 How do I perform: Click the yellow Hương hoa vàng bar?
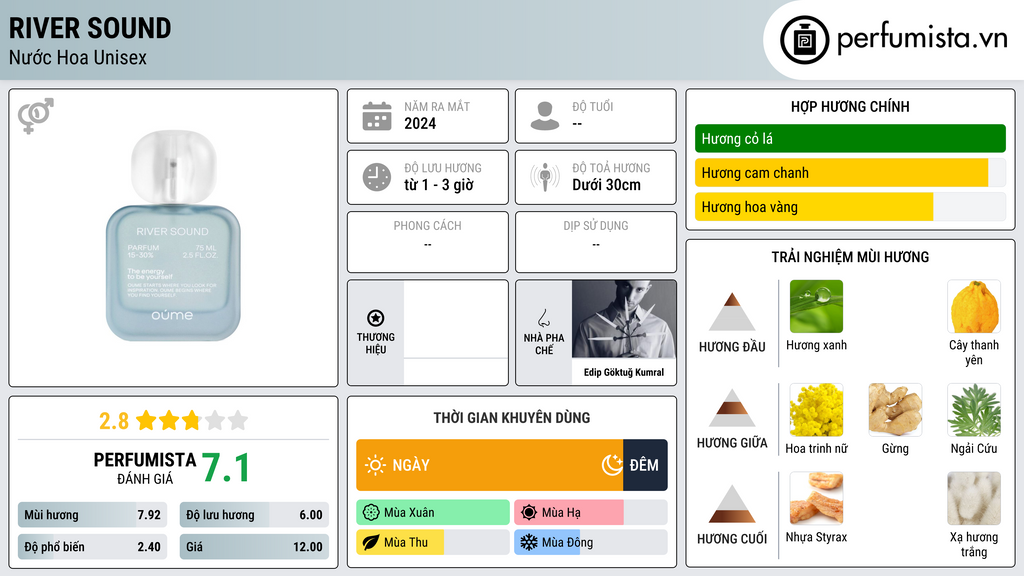pyautogui.click(x=814, y=207)
